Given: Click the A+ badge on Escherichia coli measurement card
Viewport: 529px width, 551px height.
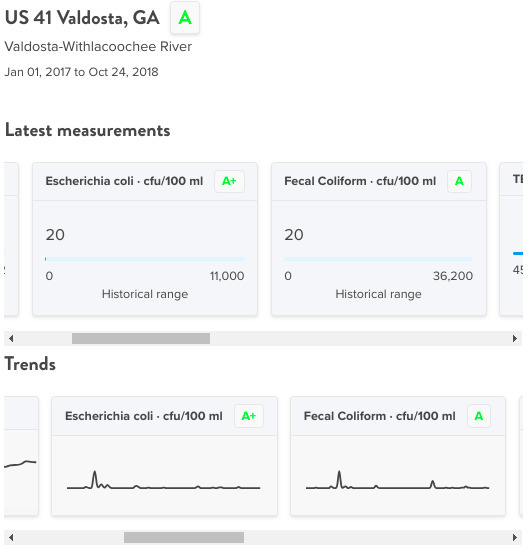Looking at the screenshot, I should click(x=229, y=181).
